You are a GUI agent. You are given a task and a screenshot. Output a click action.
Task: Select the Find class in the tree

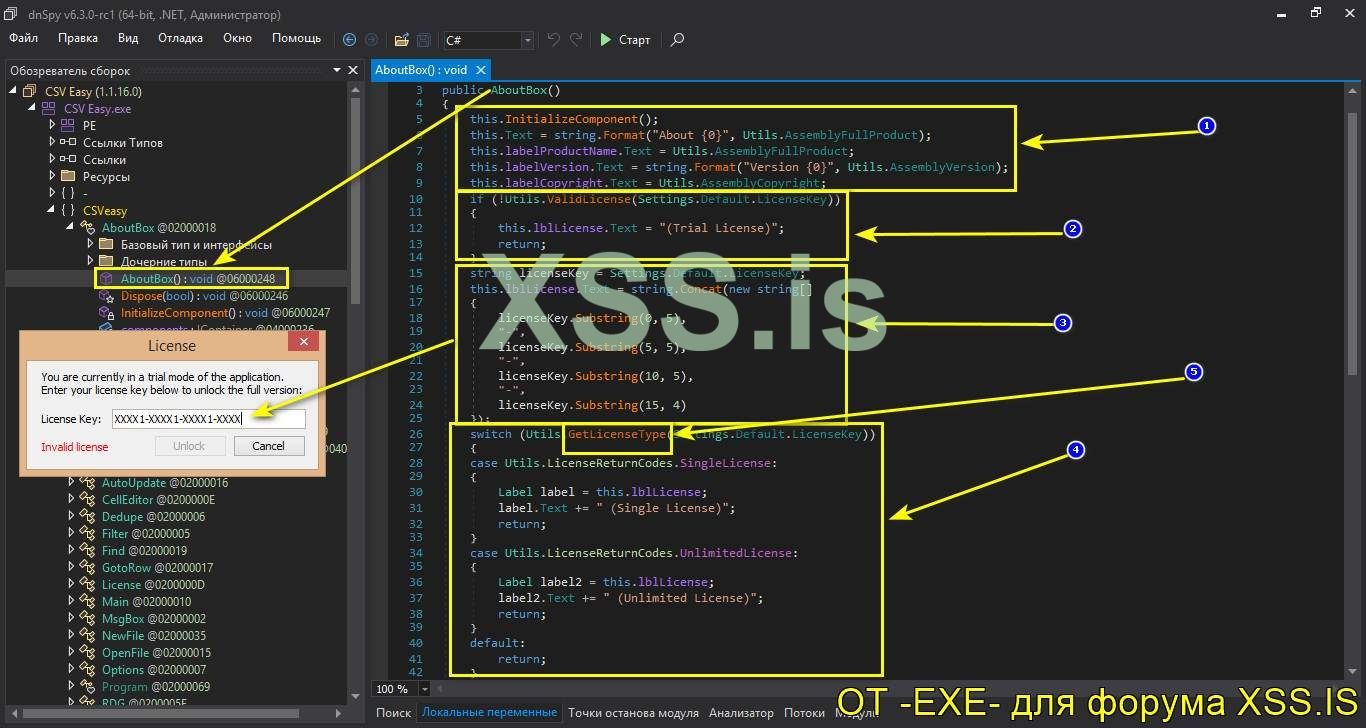point(144,550)
